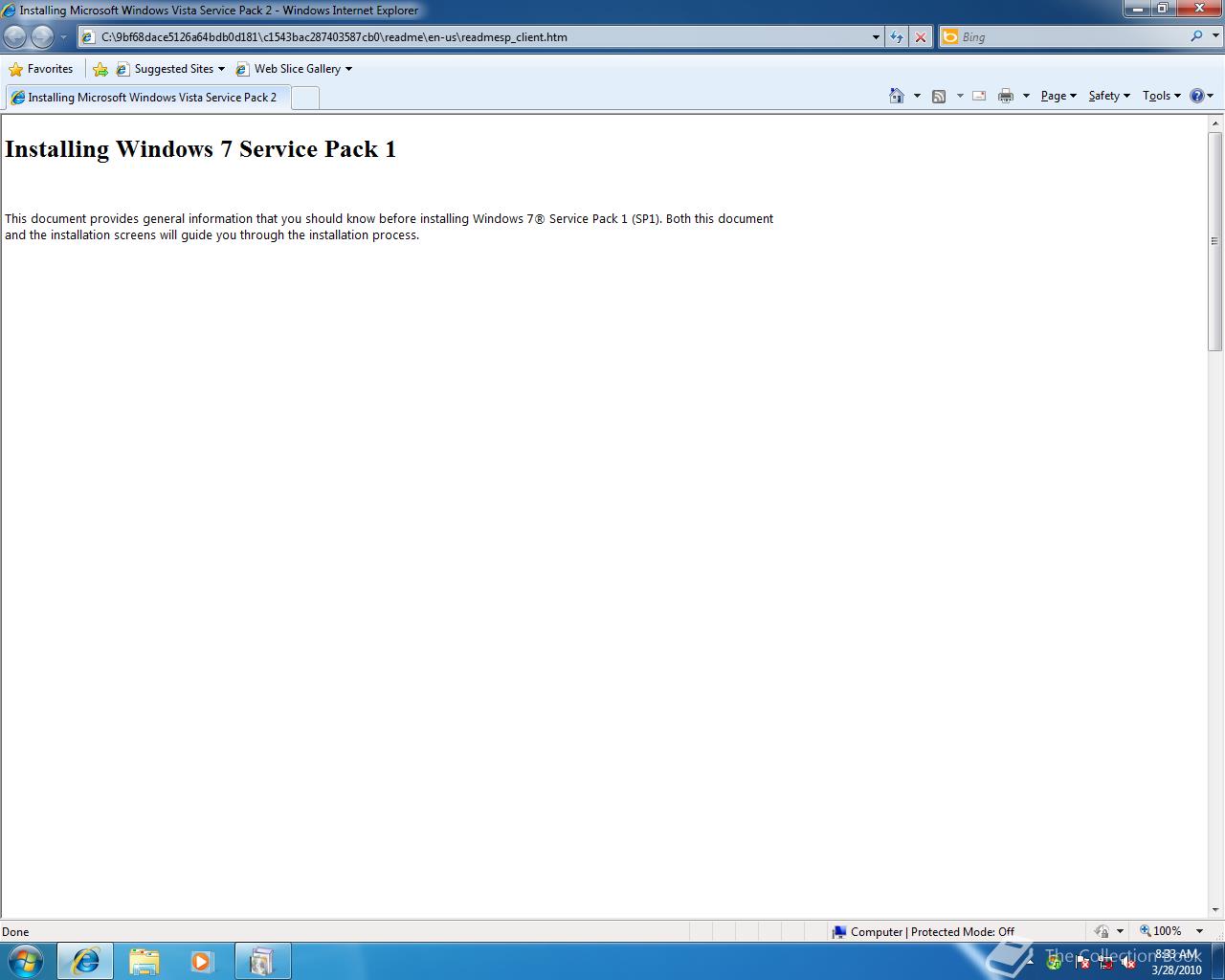Restore down the Internet Explorer window
Screen dimensions: 1225x980
tap(1162, 9)
